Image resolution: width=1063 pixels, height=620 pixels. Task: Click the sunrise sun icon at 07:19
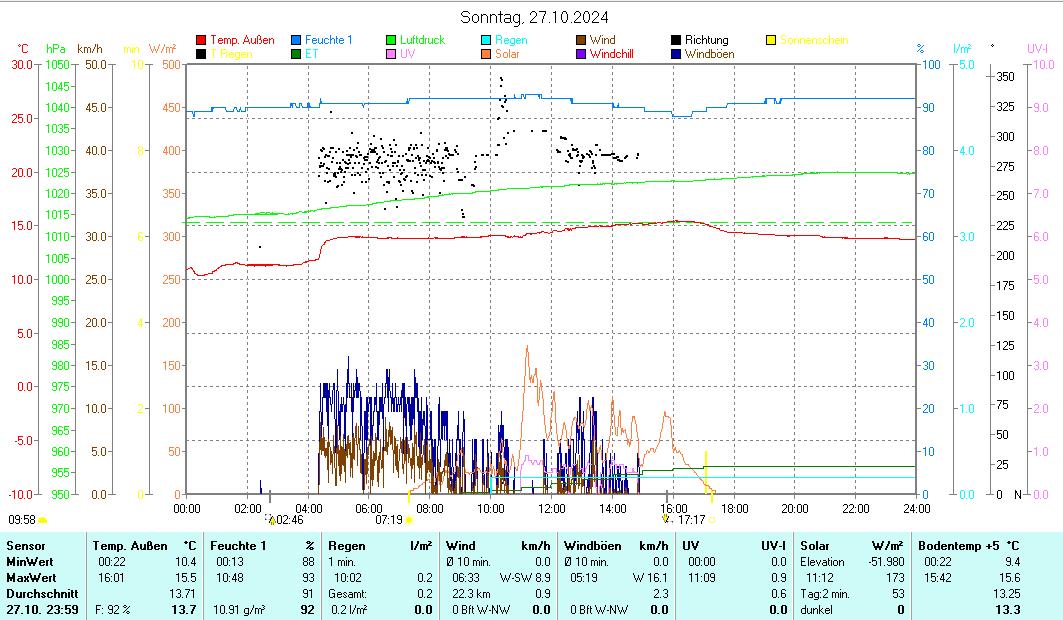coord(409,520)
